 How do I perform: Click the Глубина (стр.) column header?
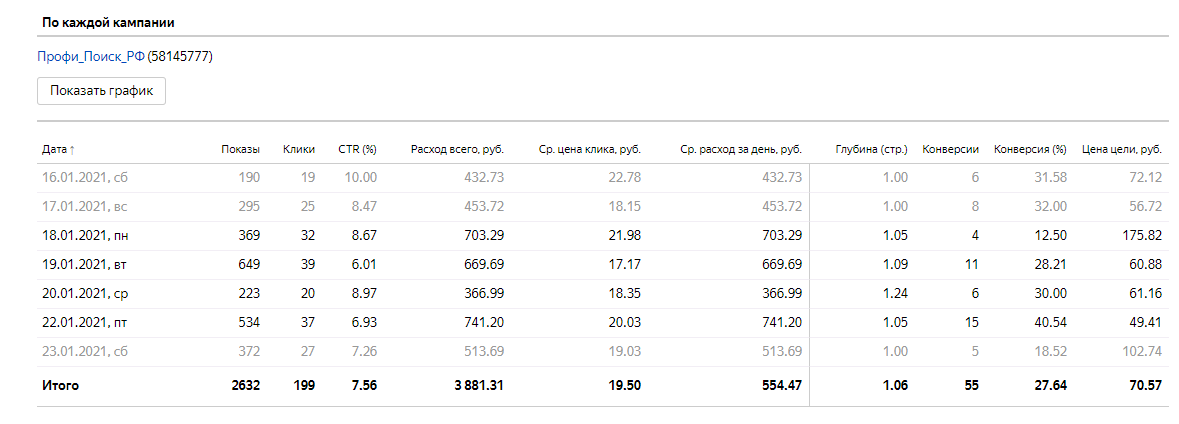871,150
